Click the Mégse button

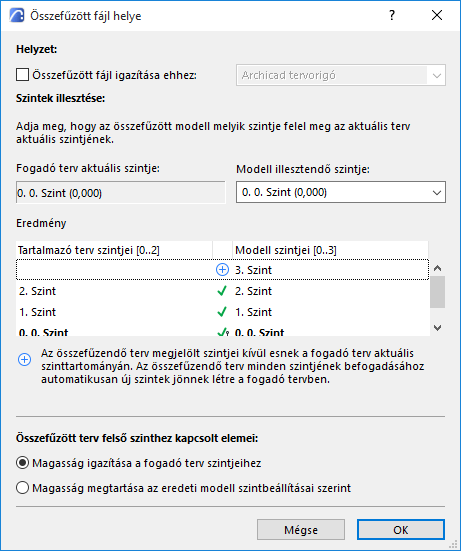(x=301, y=530)
